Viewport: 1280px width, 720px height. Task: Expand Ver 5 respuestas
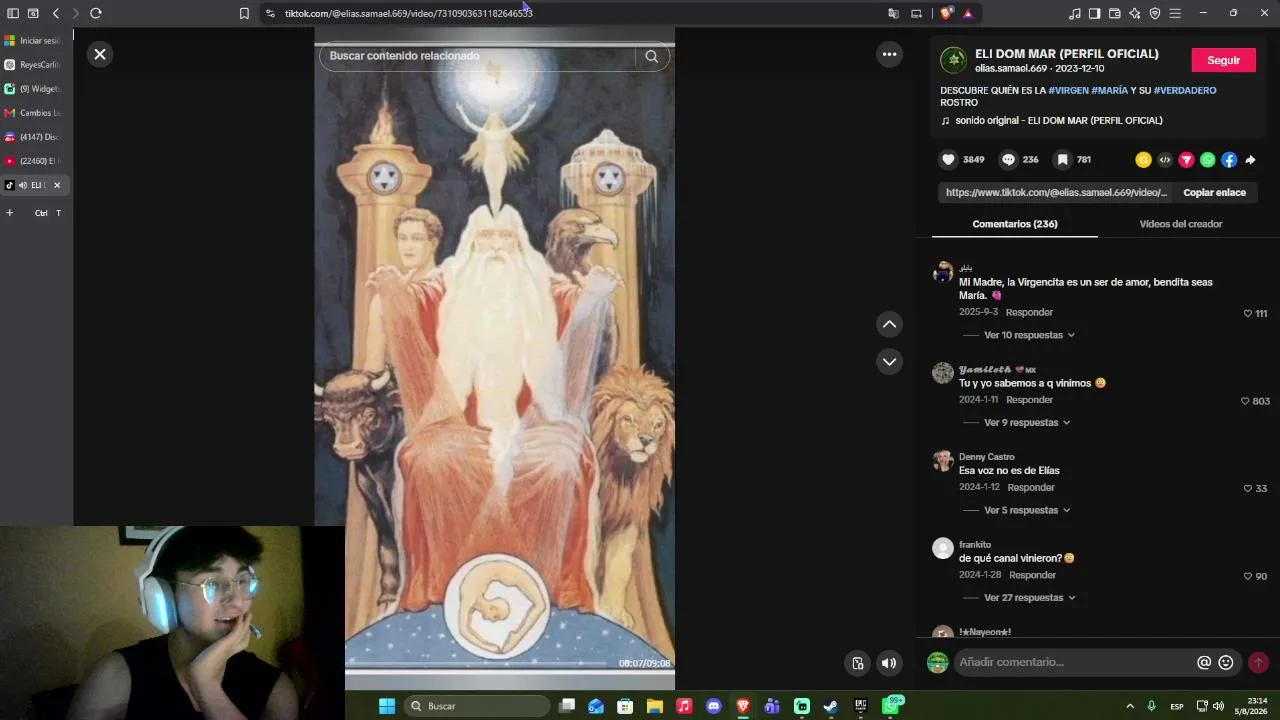tap(1027, 510)
